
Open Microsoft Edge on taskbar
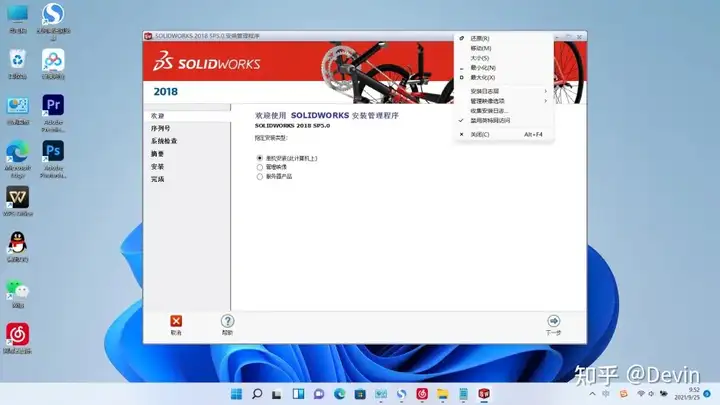coord(339,394)
